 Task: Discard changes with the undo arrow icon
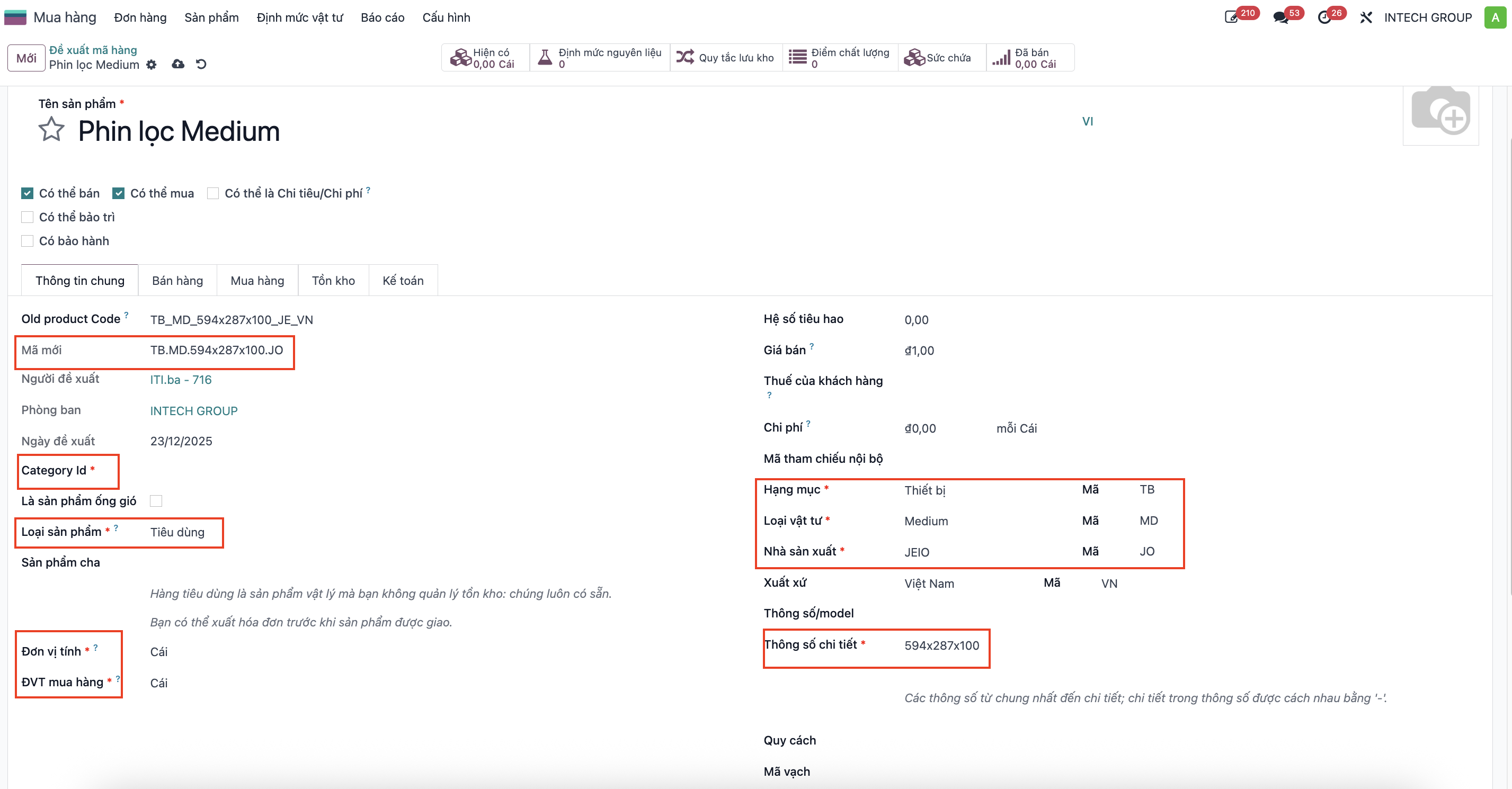(x=201, y=64)
